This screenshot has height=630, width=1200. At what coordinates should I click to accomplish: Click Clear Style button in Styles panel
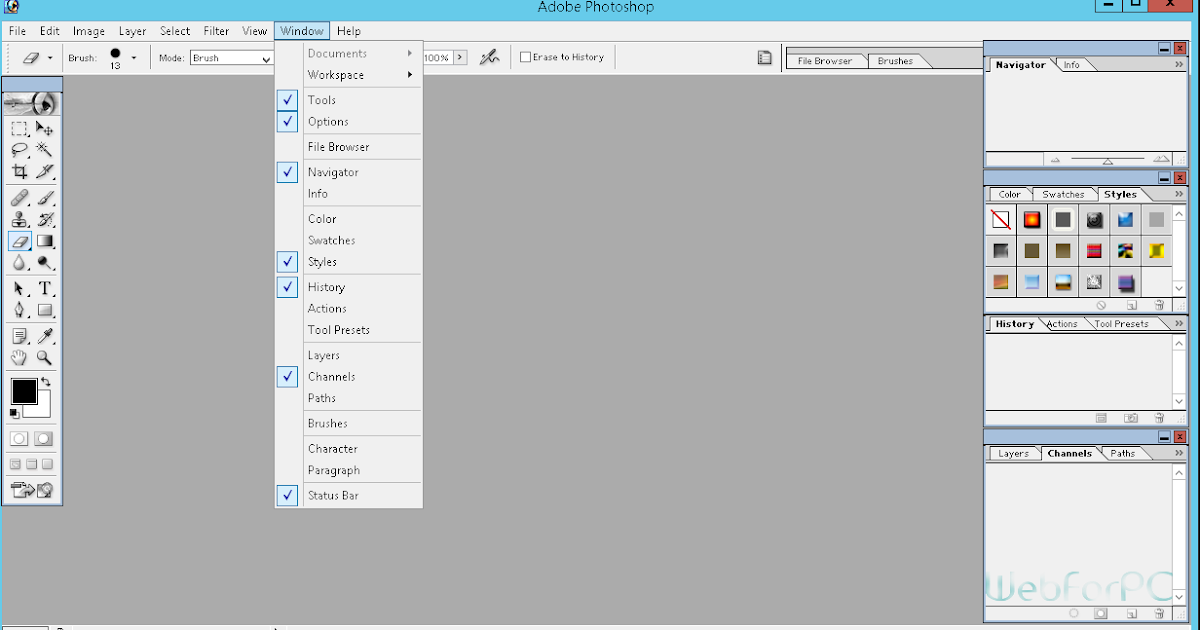click(1101, 305)
